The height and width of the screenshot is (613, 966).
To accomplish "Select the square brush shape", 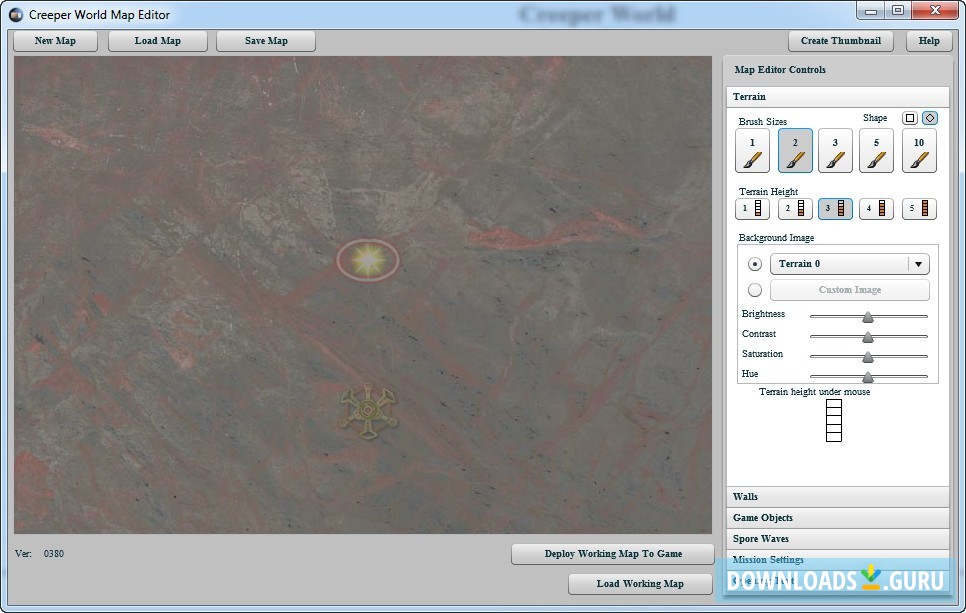I will (909, 118).
